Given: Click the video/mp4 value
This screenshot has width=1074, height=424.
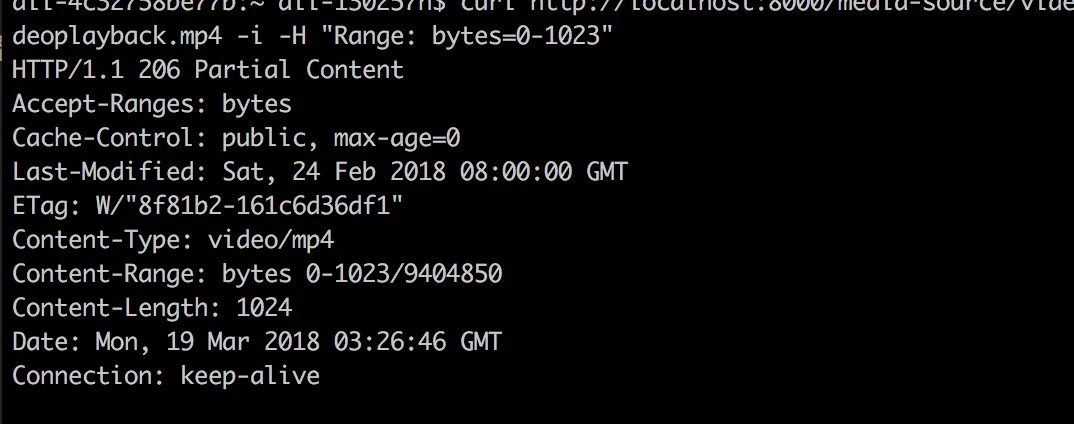Looking at the screenshot, I should (271, 240).
